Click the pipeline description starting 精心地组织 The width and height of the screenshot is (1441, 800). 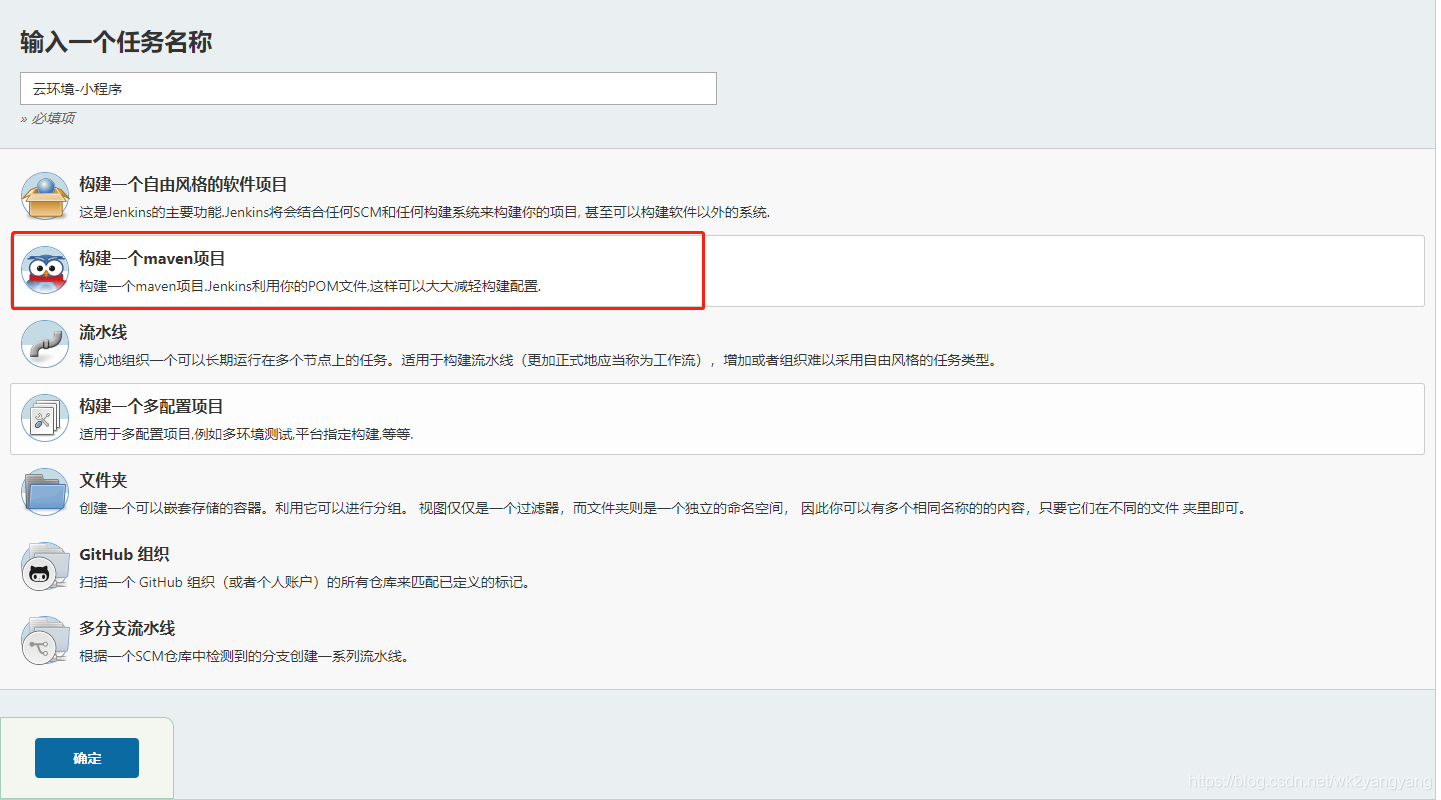[538, 360]
